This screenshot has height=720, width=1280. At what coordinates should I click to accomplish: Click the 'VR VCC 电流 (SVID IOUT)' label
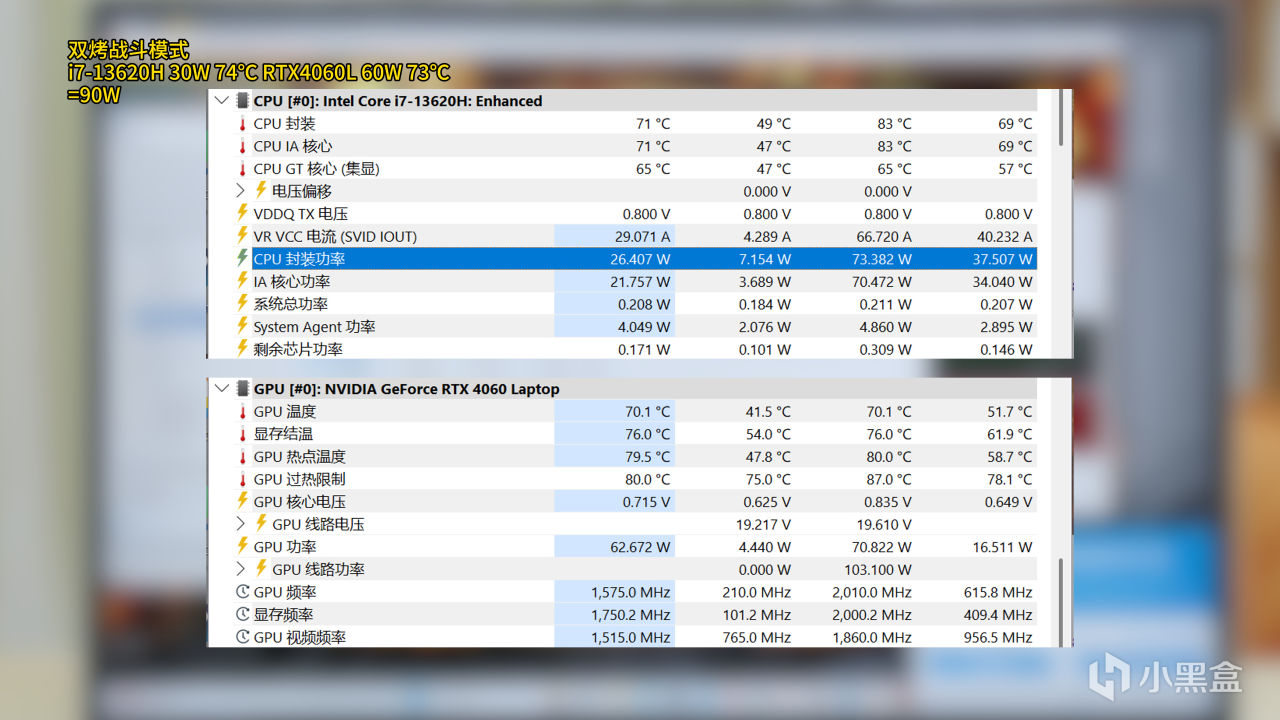point(335,237)
